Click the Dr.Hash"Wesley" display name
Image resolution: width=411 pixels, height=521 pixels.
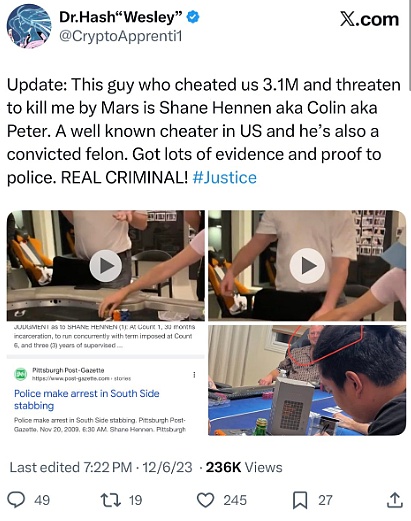coord(121,17)
